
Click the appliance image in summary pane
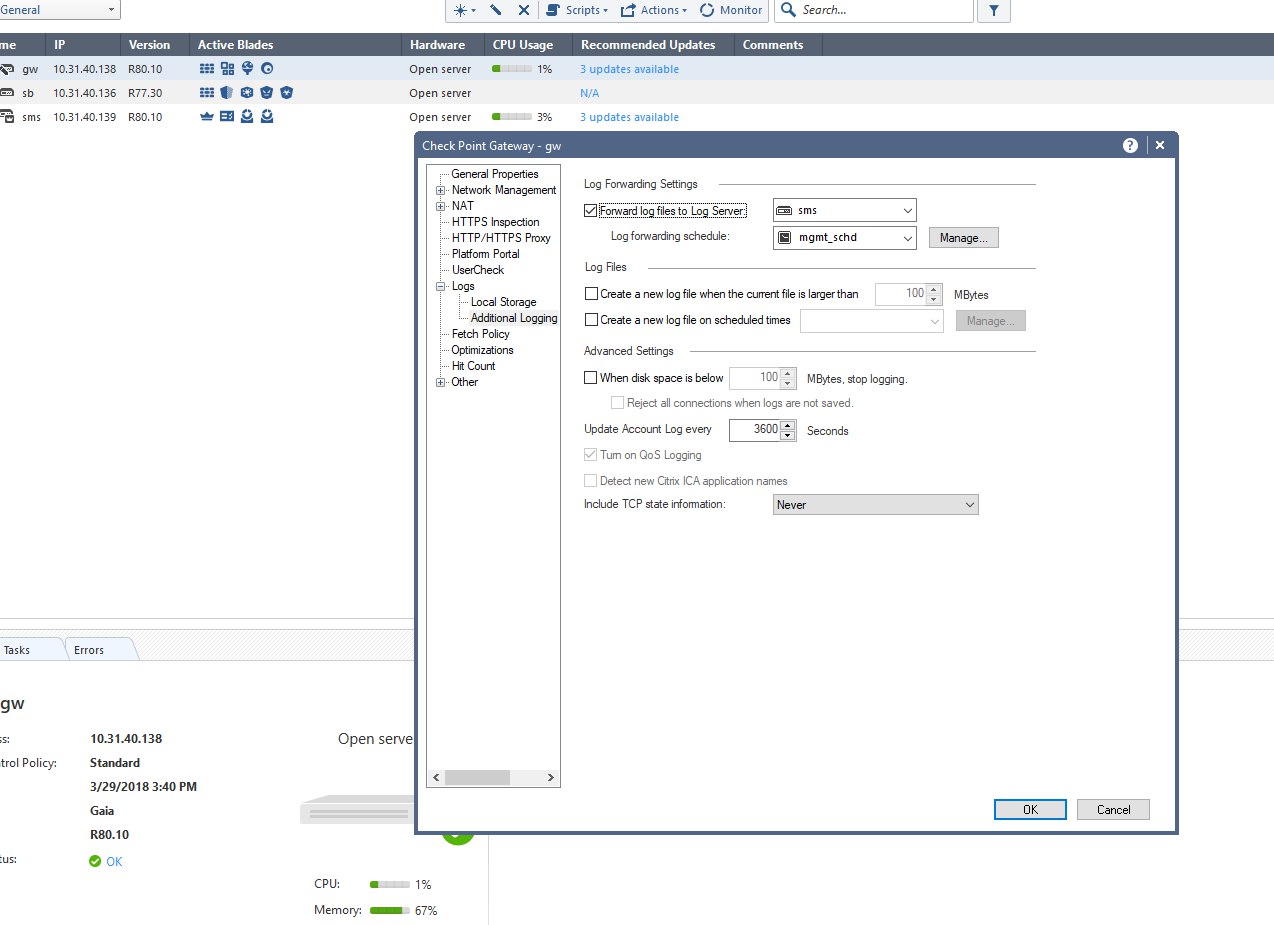tap(358, 811)
